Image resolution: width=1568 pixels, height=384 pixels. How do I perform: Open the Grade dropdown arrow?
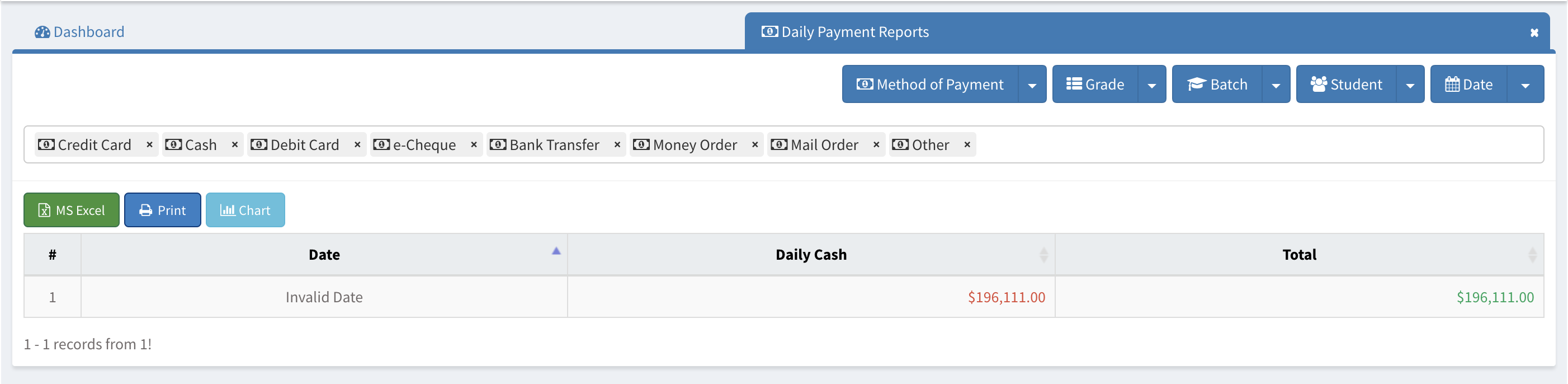coord(1151,85)
